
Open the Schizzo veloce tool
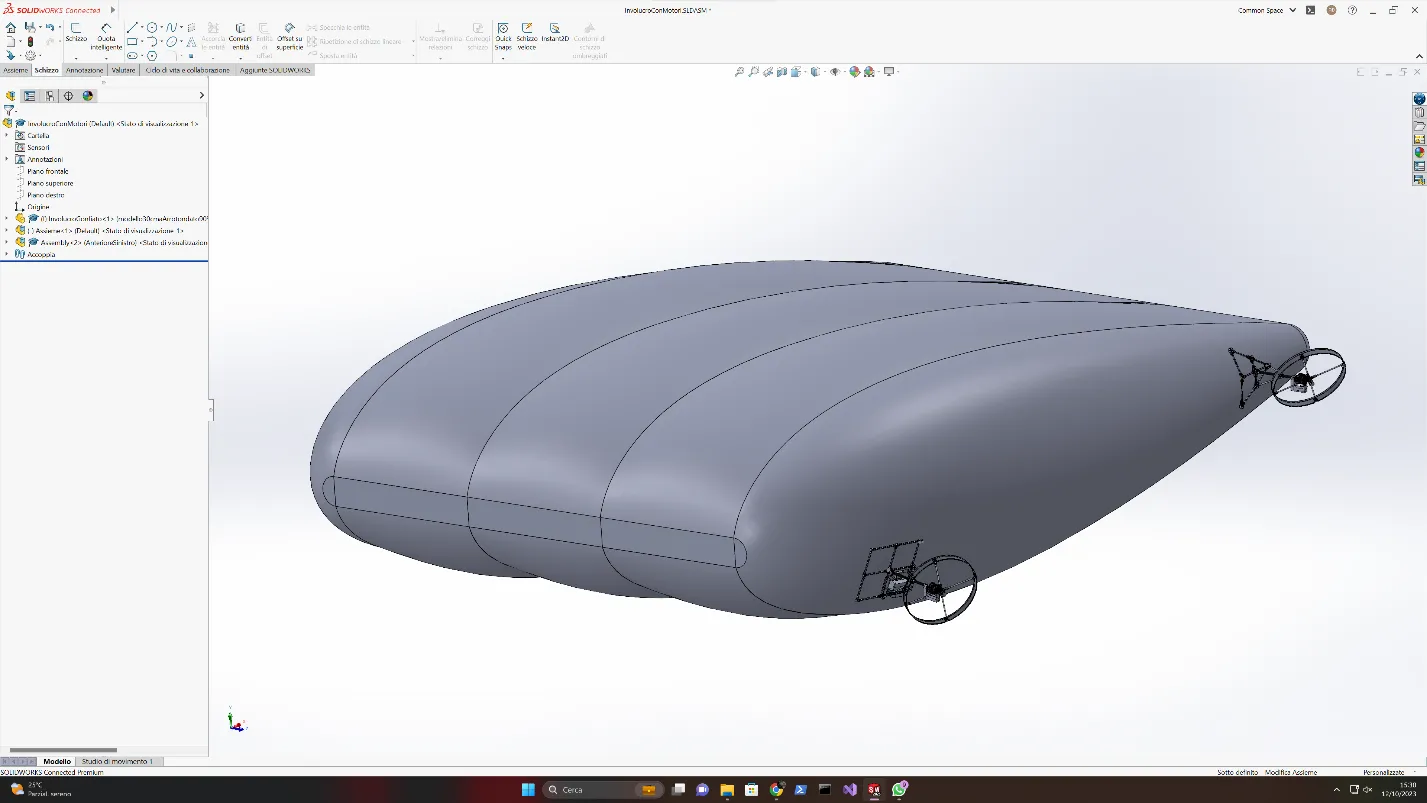coord(527,37)
